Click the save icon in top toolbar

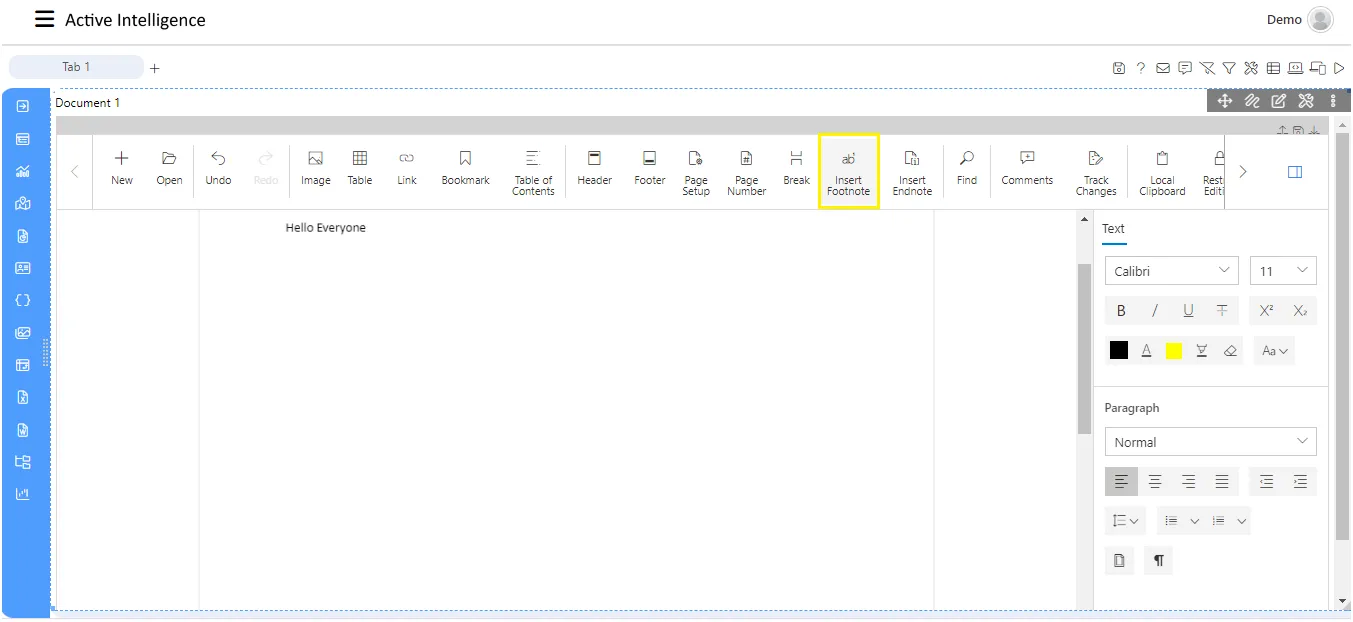(1119, 68)
